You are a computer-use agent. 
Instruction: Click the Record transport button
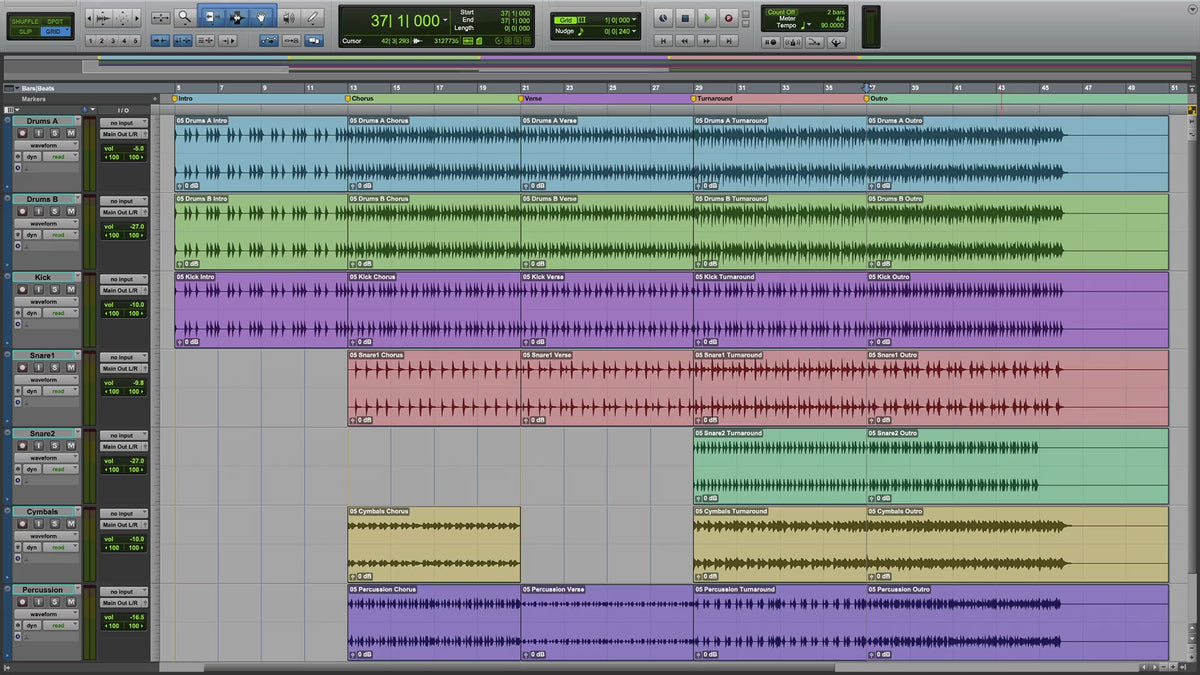729,17
